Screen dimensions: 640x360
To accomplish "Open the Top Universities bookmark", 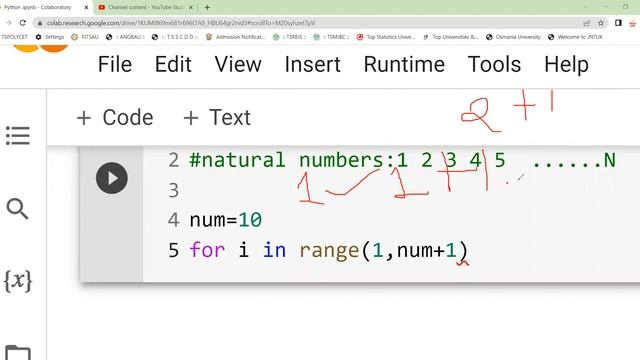I will (451, 37).
